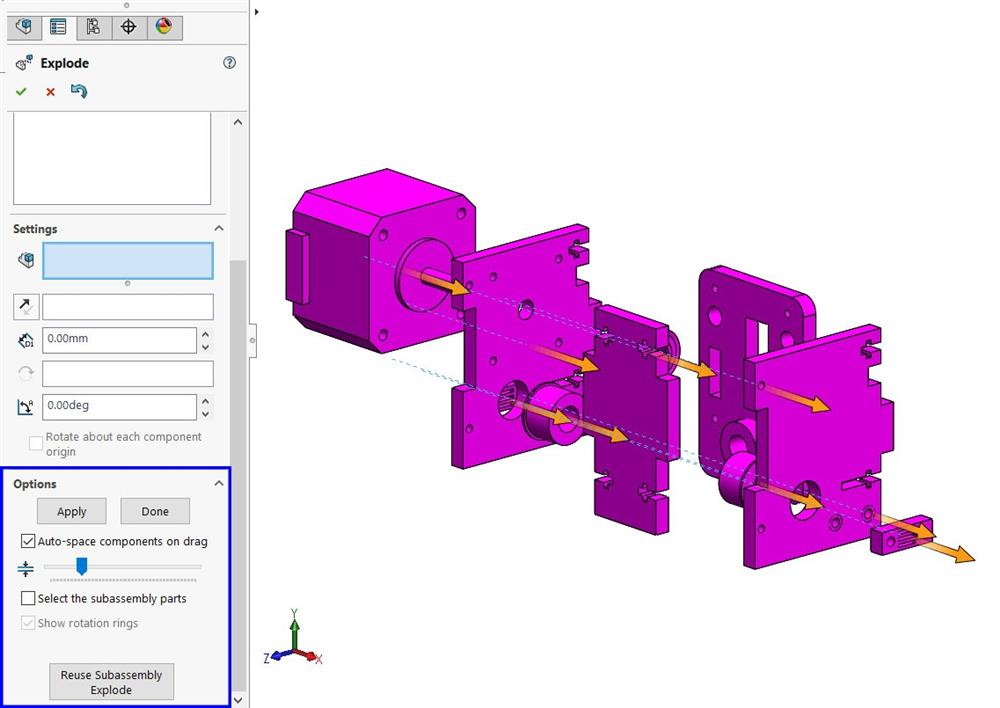Expand the flyout tree arrow in viewport

(257, 11)
